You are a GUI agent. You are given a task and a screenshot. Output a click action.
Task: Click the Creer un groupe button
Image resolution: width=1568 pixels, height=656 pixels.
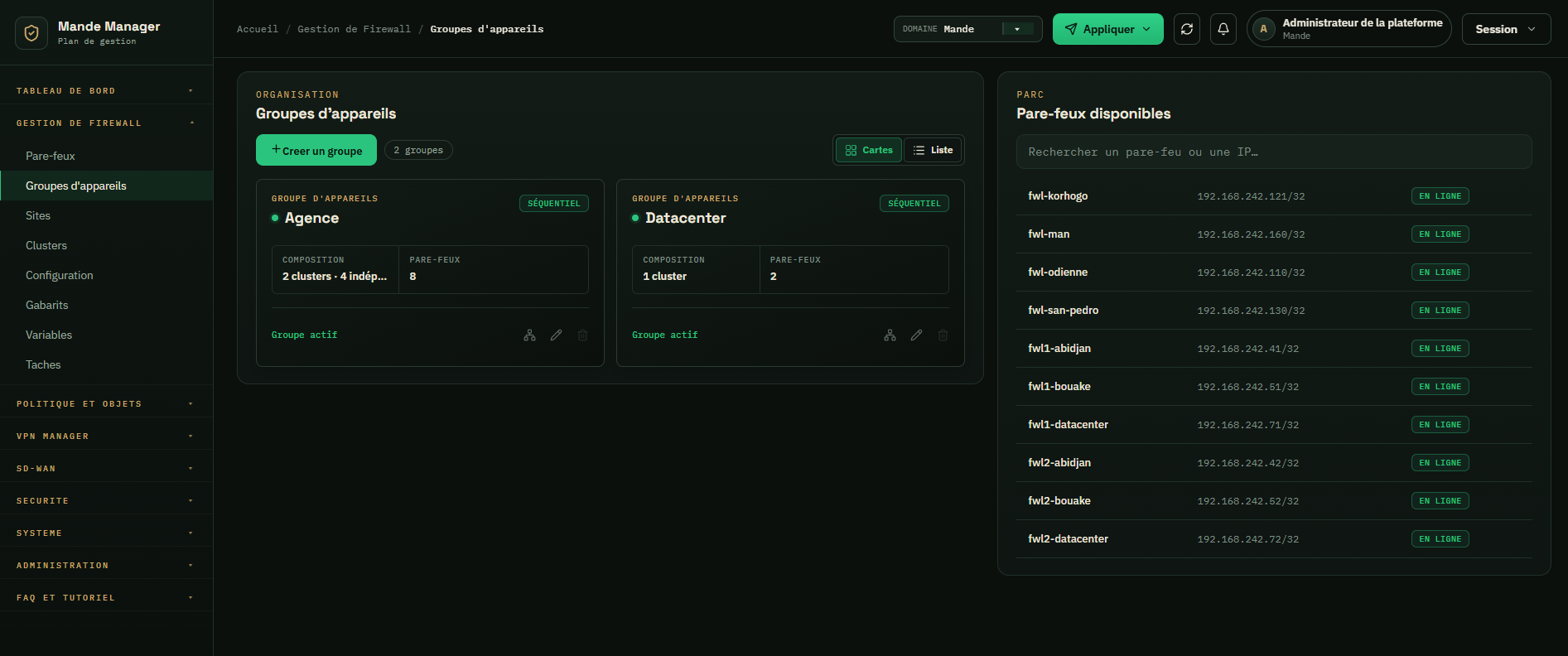(x=316, y=150)
